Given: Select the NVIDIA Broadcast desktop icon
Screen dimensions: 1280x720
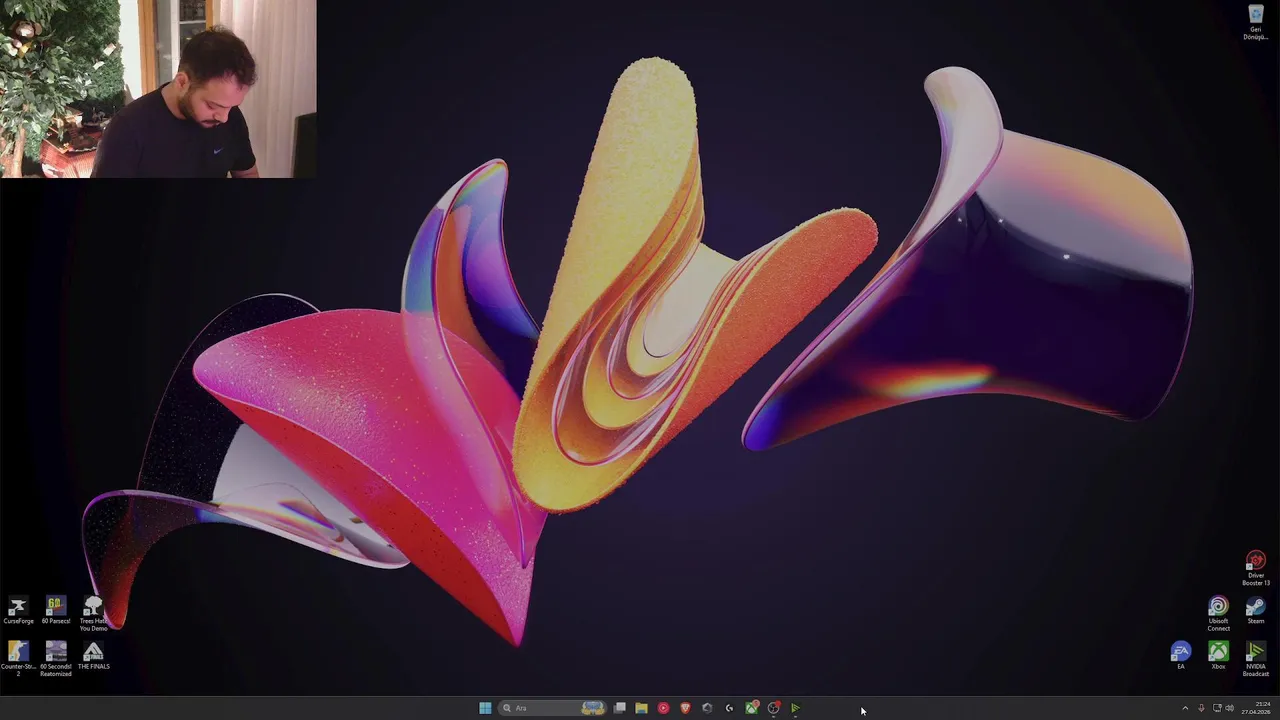Looking at the screenshot, I should point(1256,659).
